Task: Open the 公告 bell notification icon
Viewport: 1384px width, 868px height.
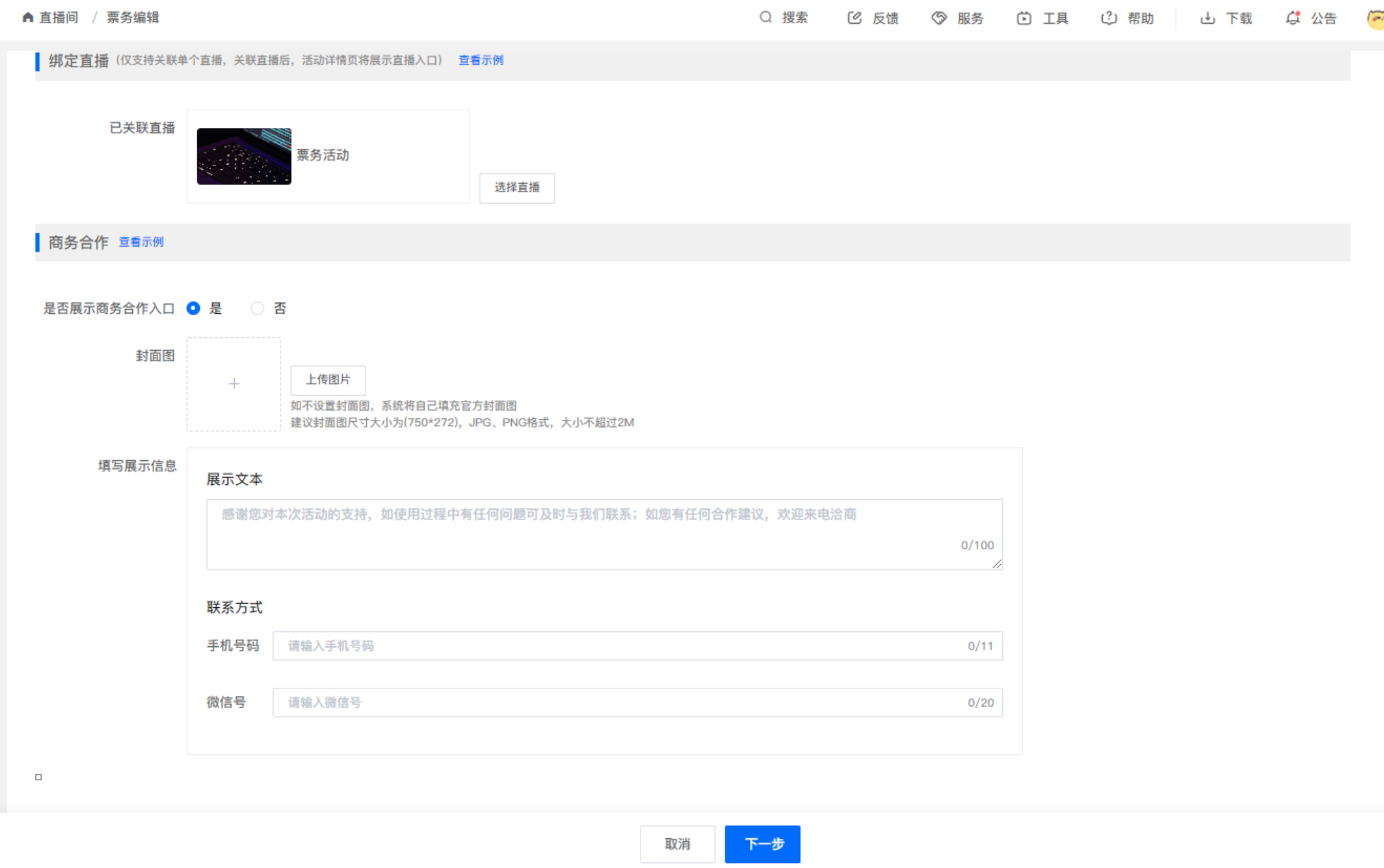Action: point(1292,18)
